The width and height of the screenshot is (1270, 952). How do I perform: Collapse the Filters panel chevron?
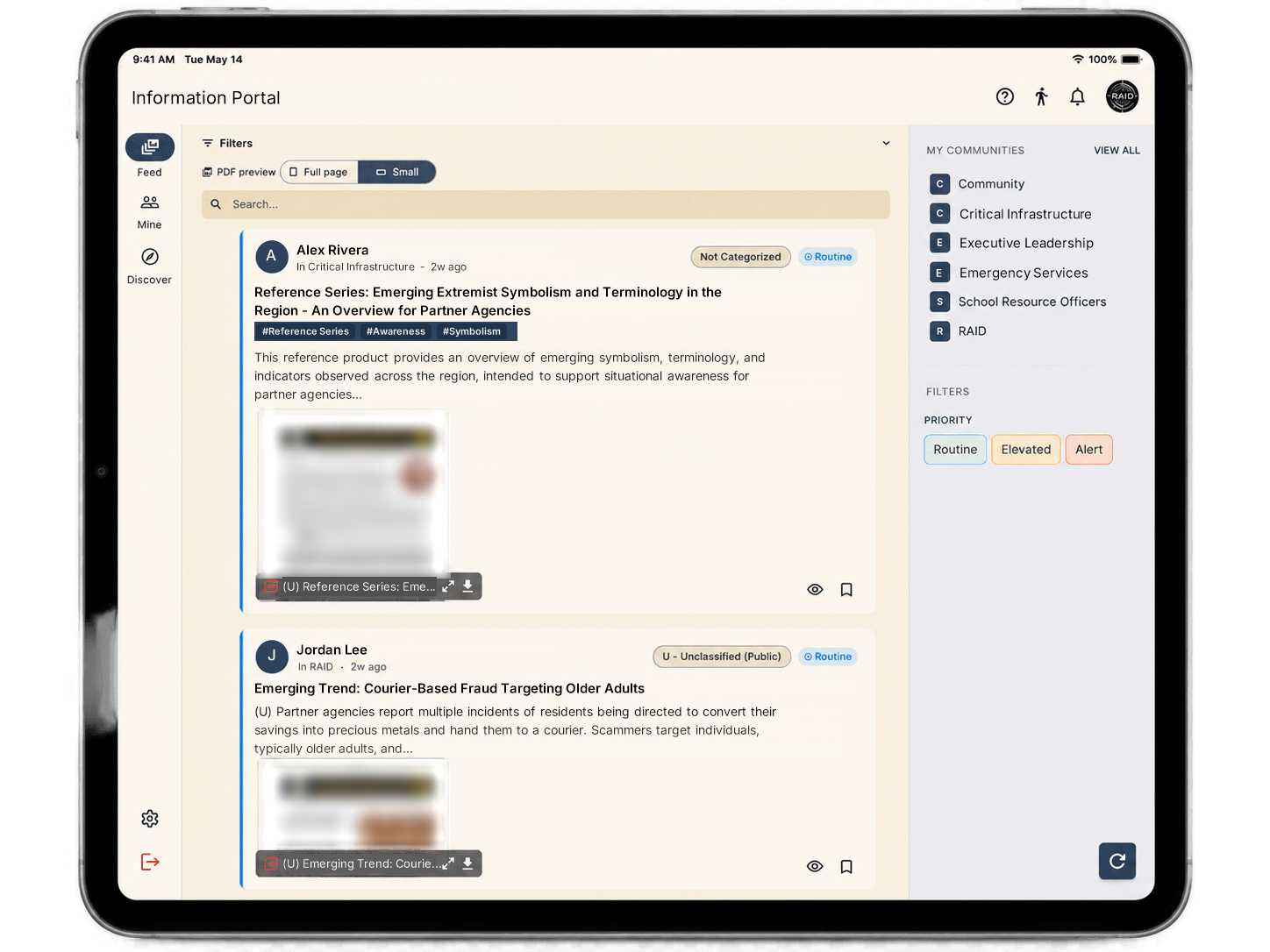(886, 143)
